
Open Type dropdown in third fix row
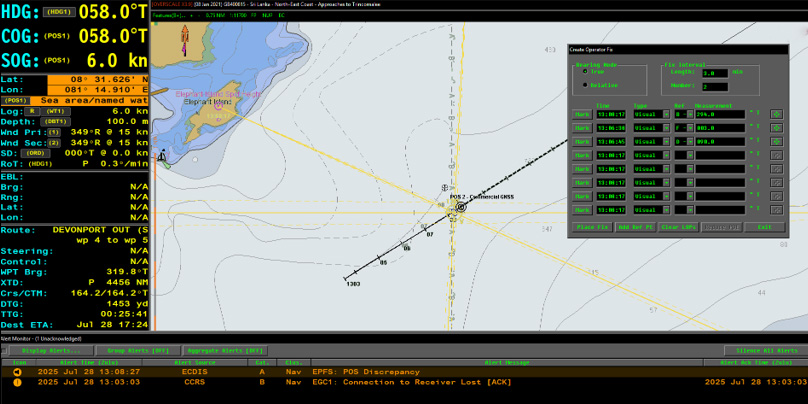pyautogui.click(x=666, y=142)
